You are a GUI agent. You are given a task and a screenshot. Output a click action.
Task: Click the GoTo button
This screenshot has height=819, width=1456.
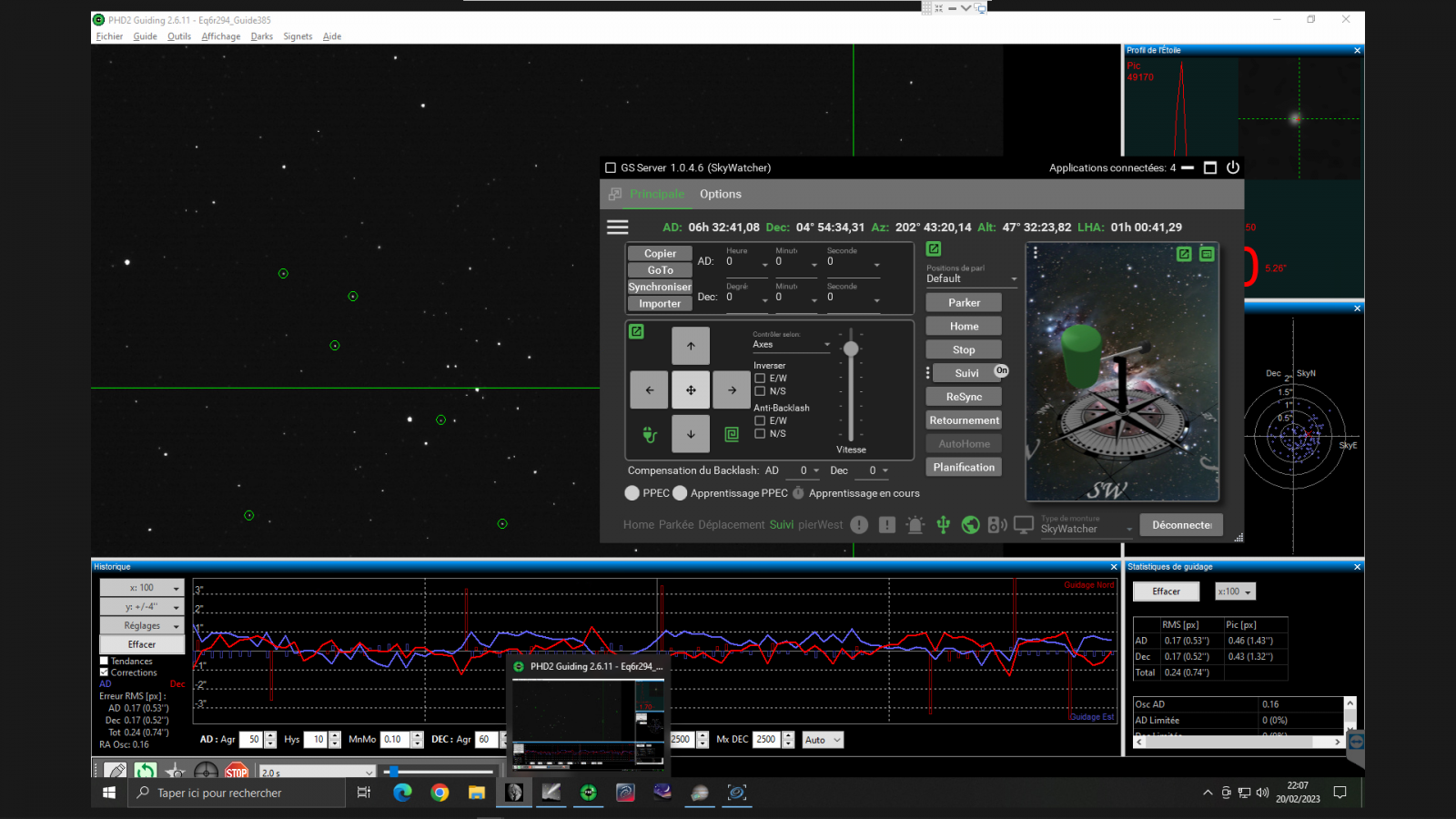(660, 270)
